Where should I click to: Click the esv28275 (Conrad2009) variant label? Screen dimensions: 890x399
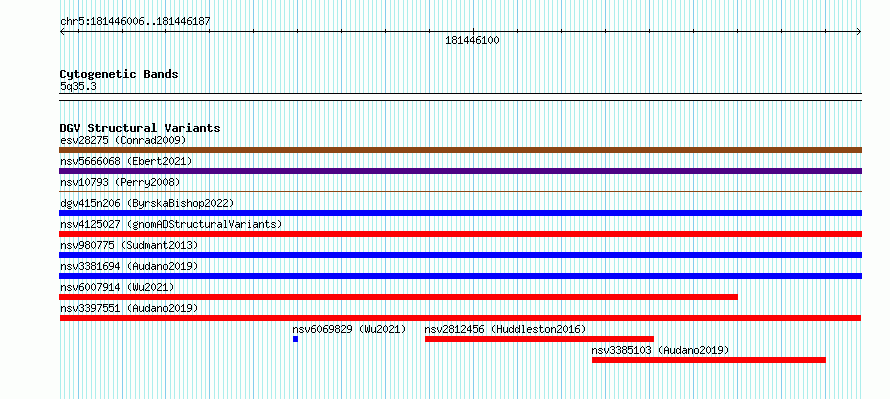pyautogui.click(x=123, y=140)
